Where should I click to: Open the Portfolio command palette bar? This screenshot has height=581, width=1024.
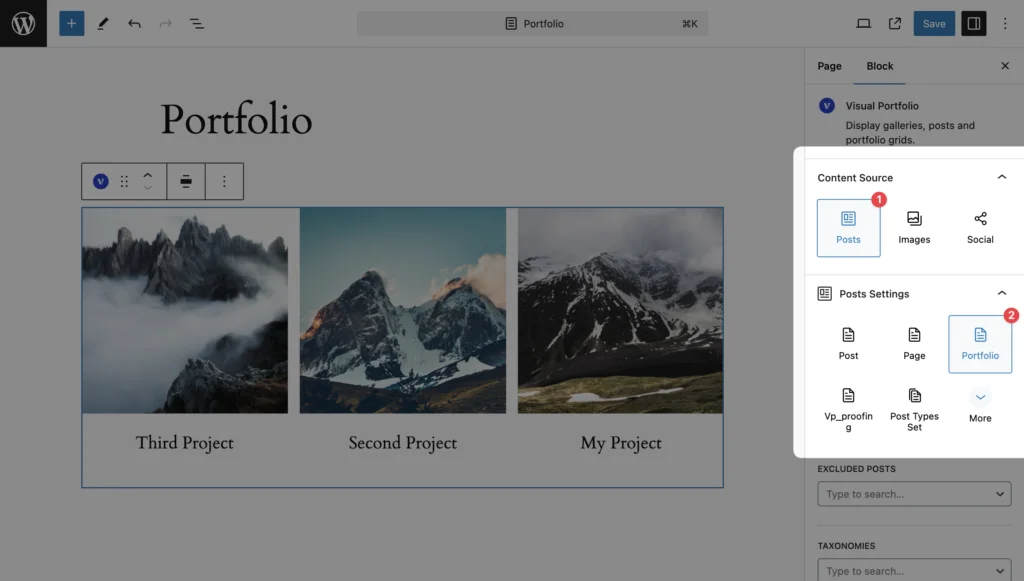point(532,24)
